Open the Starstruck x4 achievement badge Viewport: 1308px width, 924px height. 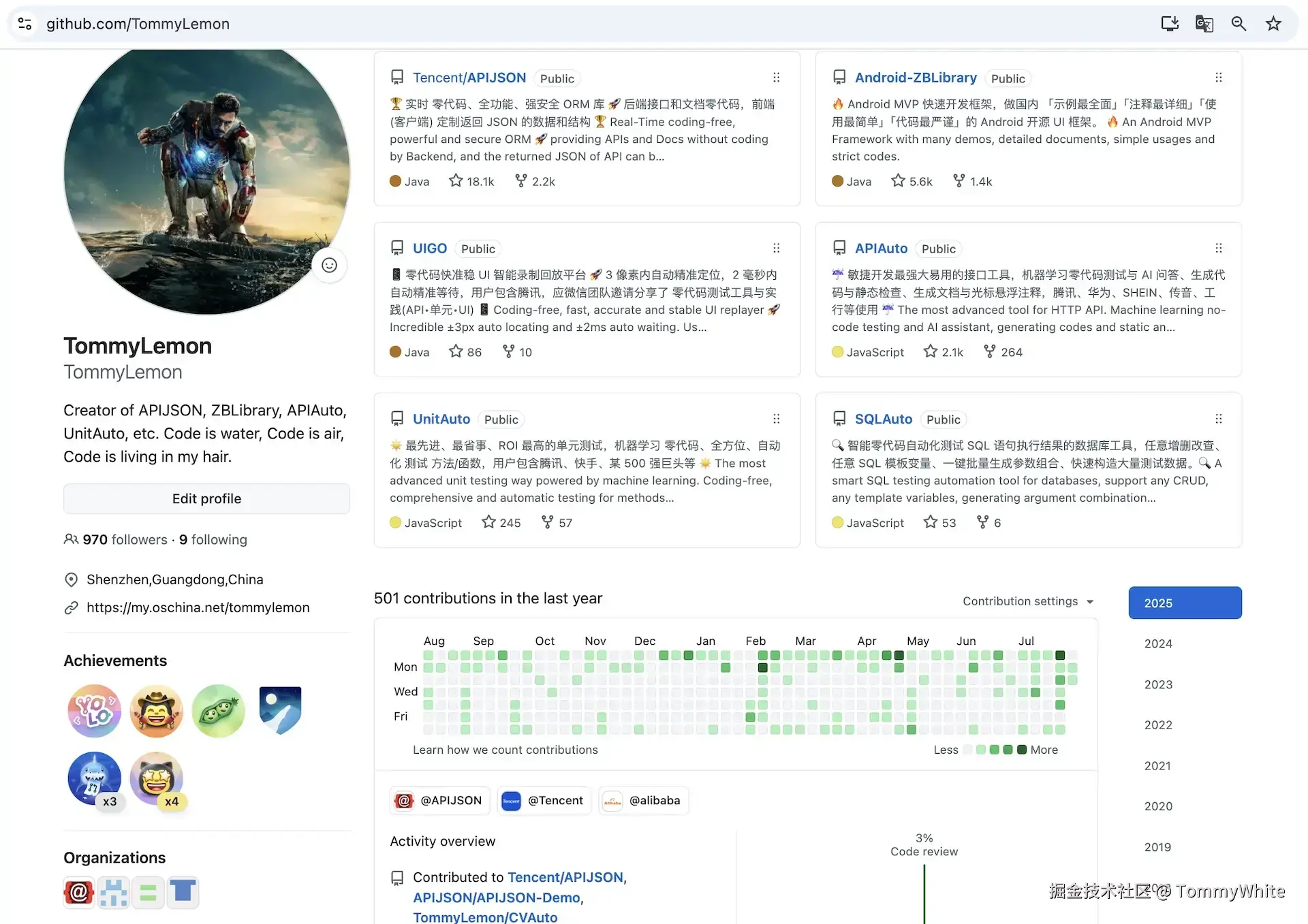pyautogui.click(x=156, y=779)
